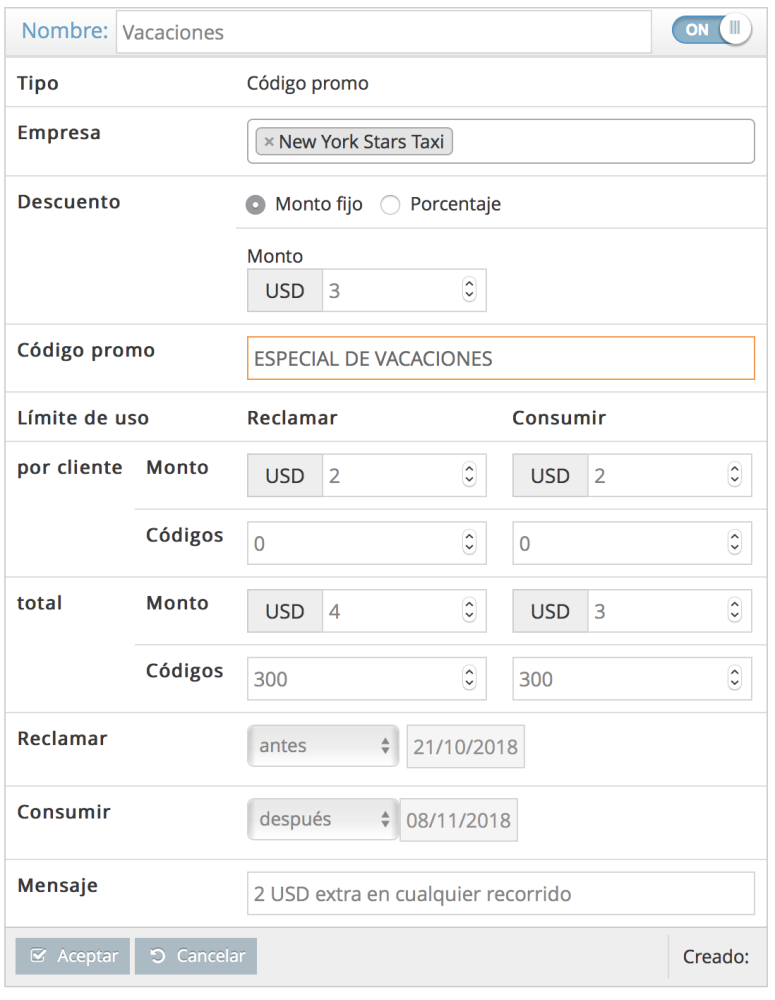Select the Monto fijo radio button
The width and height of the screenshot is (775, 1000).
click(x=256, y=205)
